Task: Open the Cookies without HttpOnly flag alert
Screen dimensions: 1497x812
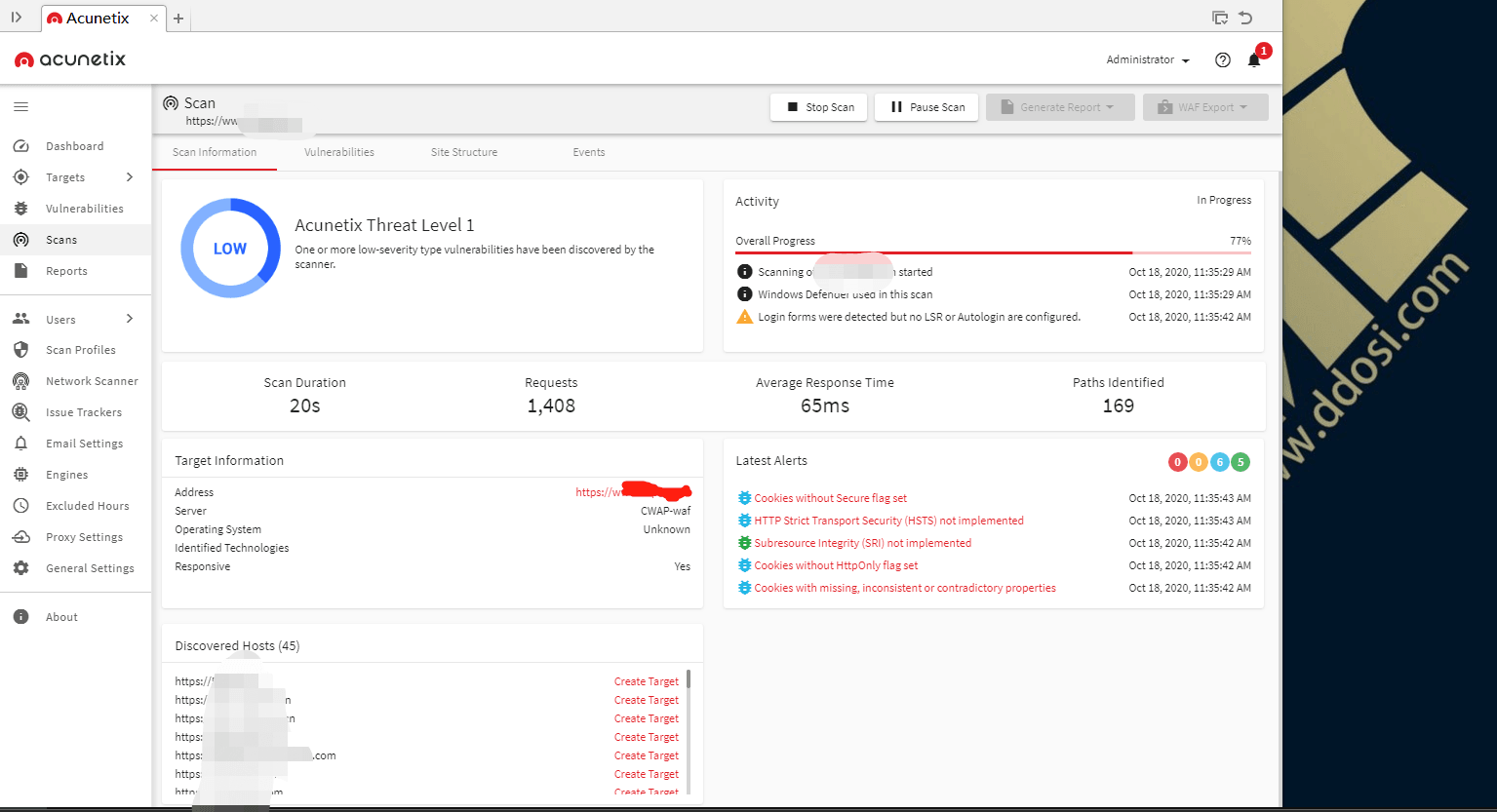Action: (836, 565)
